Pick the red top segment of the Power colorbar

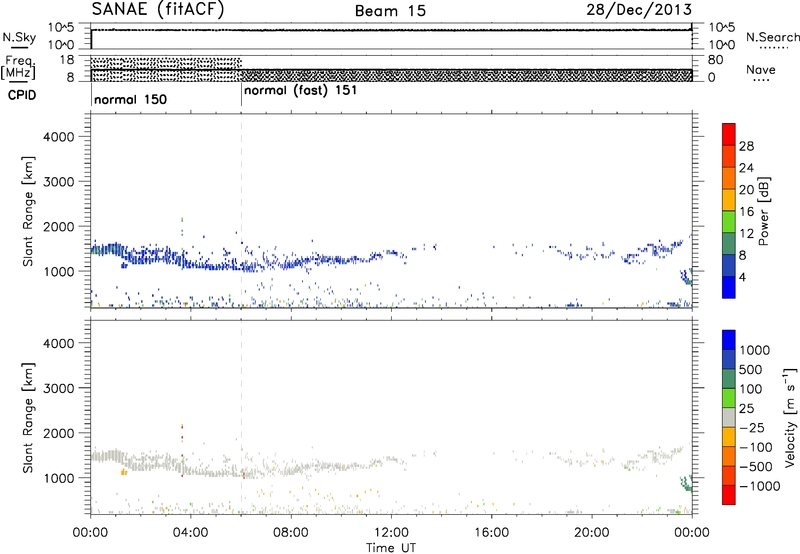click(729, 134)
